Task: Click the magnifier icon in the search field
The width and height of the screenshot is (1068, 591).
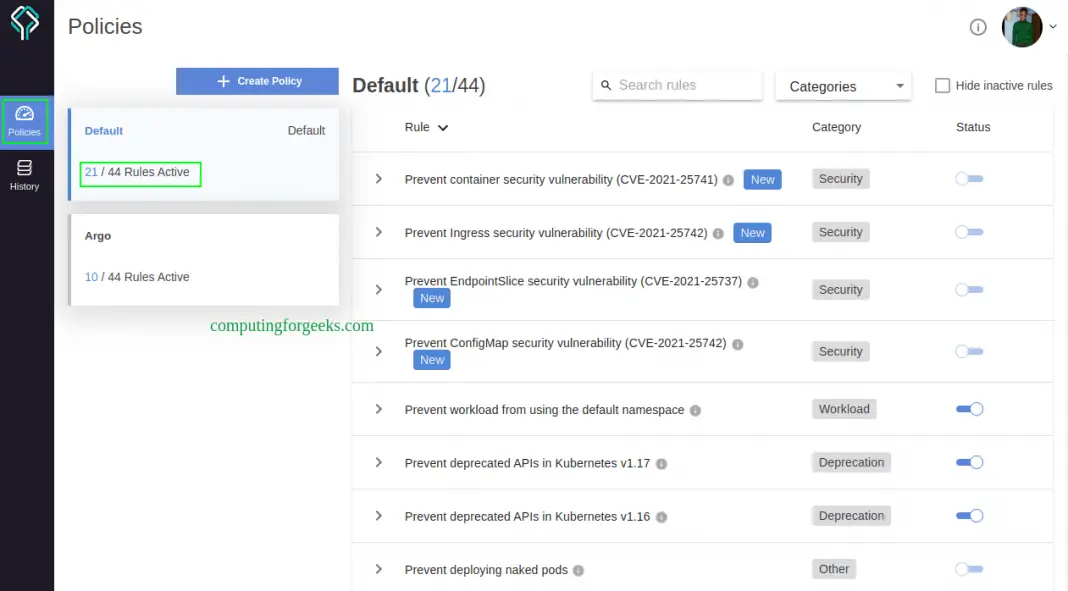Action: pos(607,86)
